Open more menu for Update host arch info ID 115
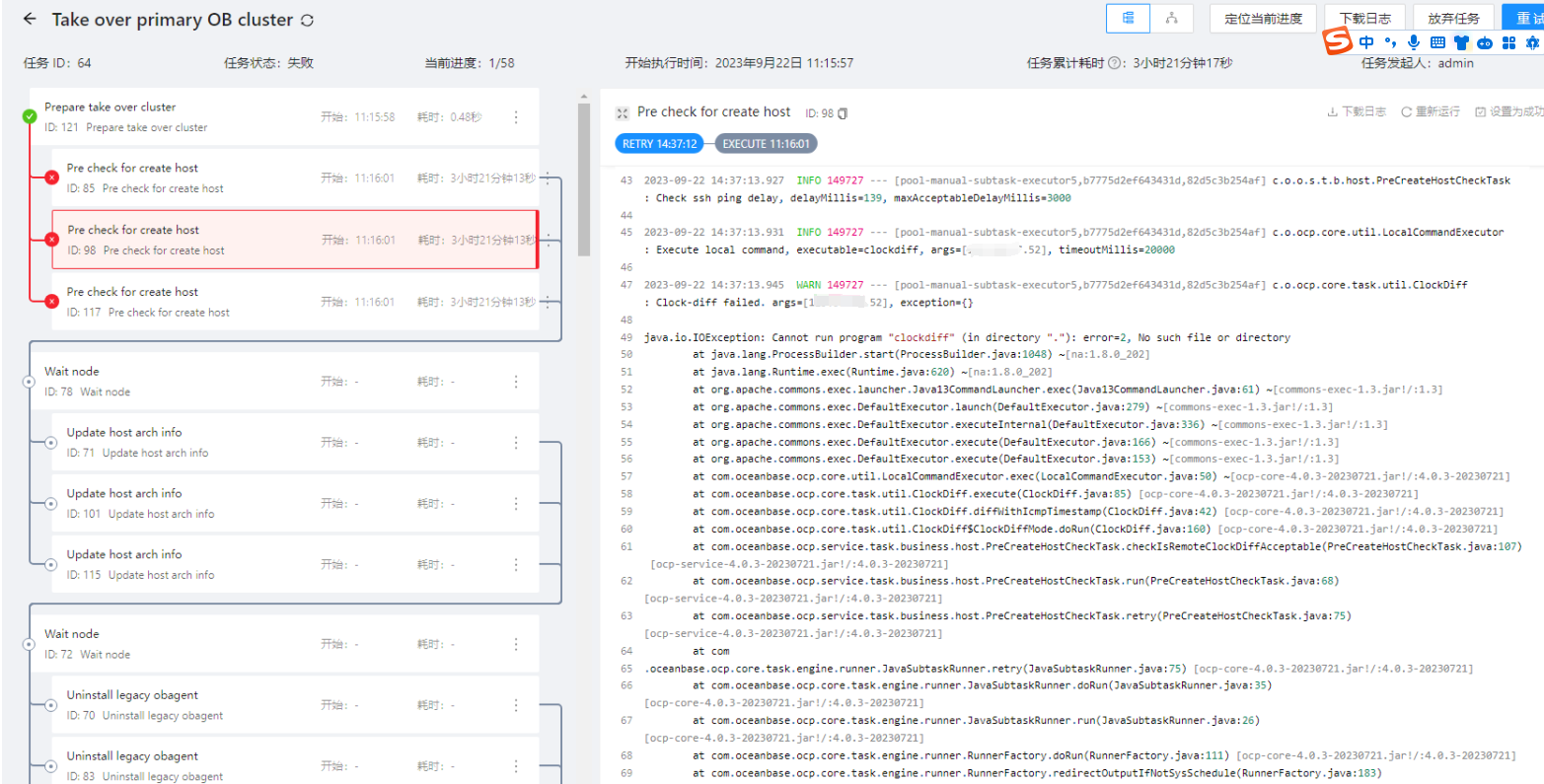This screenshot has width=1544, height=784. point(515,565)
